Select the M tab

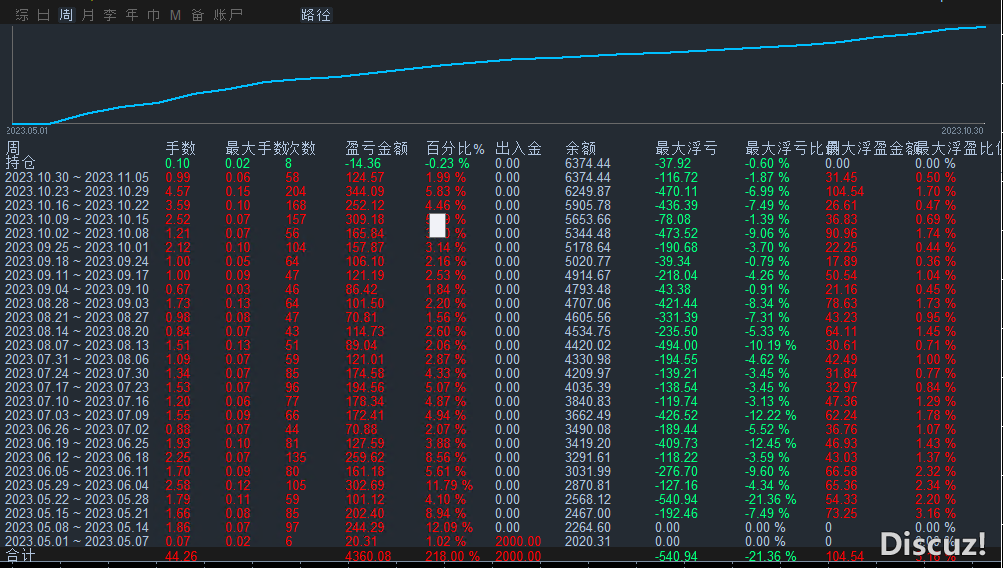(x=175, y=15)
